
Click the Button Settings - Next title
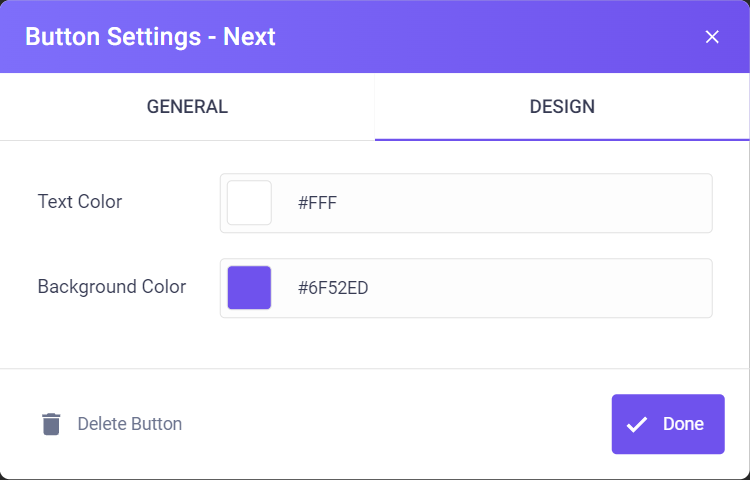[x=150, y=37]
